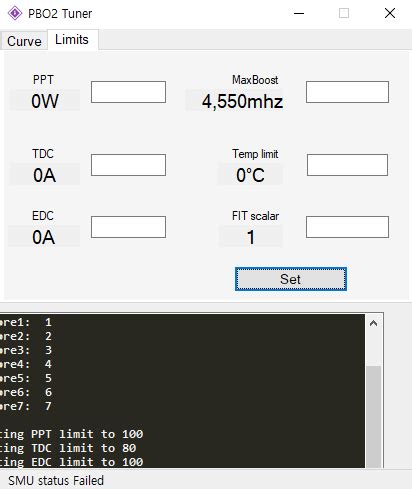Minimize the PBO2 Tuner window

coord(299,13)
